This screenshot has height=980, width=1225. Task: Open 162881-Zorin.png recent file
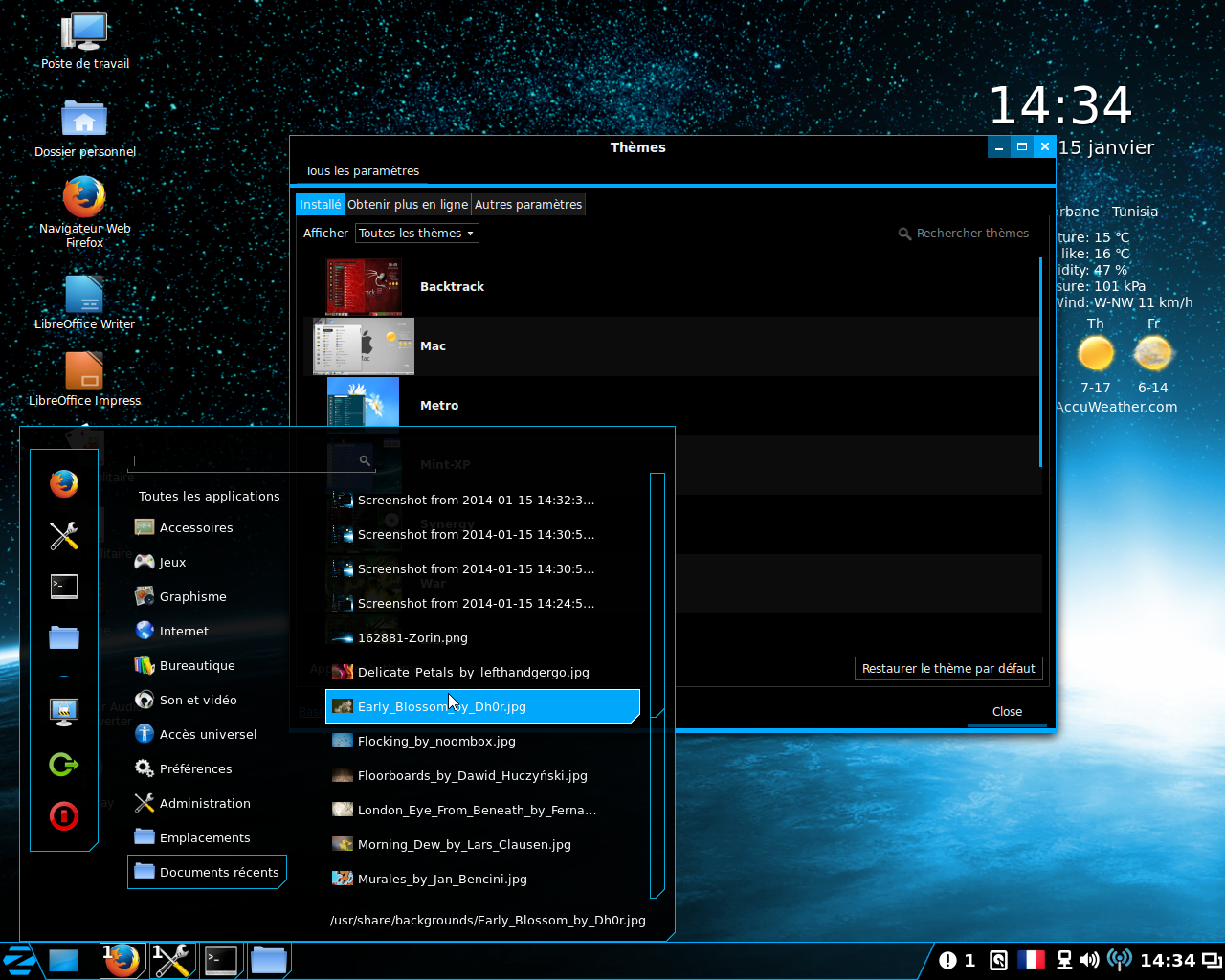(482, 638)
